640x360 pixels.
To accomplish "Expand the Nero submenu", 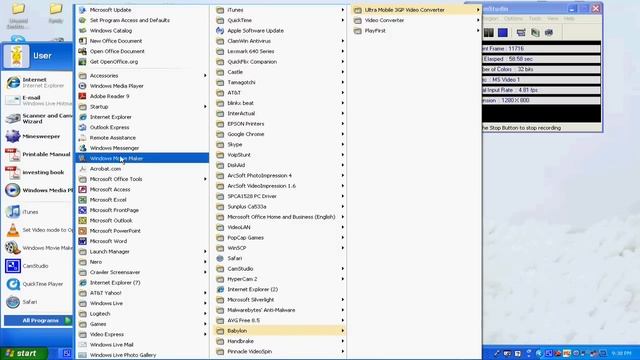I will point(142,262).
